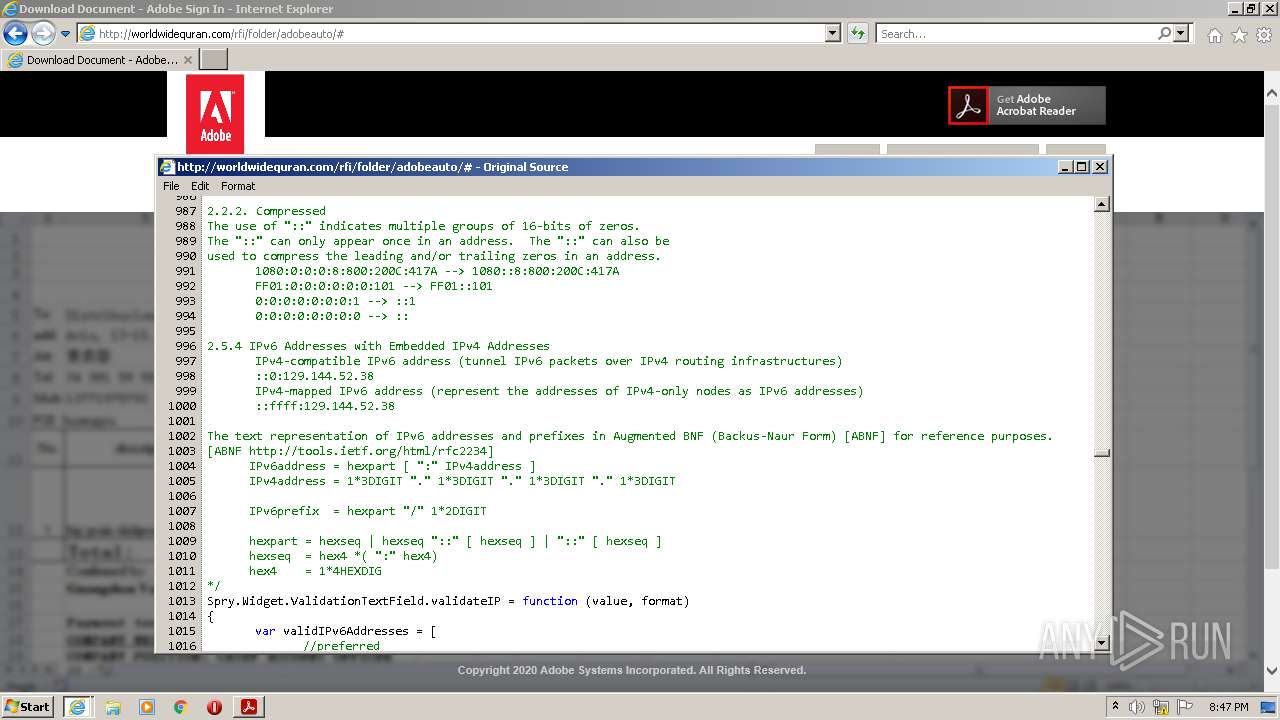The image size is (1280, 720).
Task: Click the Copyright 2020 Adobe Systems footer text
Action: 632,670
